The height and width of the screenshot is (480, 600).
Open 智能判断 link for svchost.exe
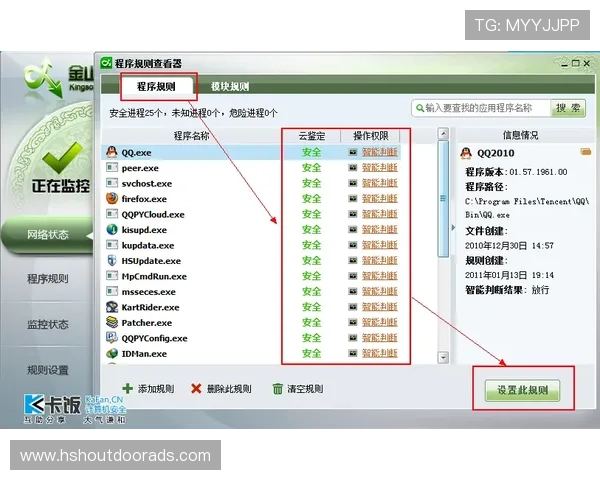380,183
